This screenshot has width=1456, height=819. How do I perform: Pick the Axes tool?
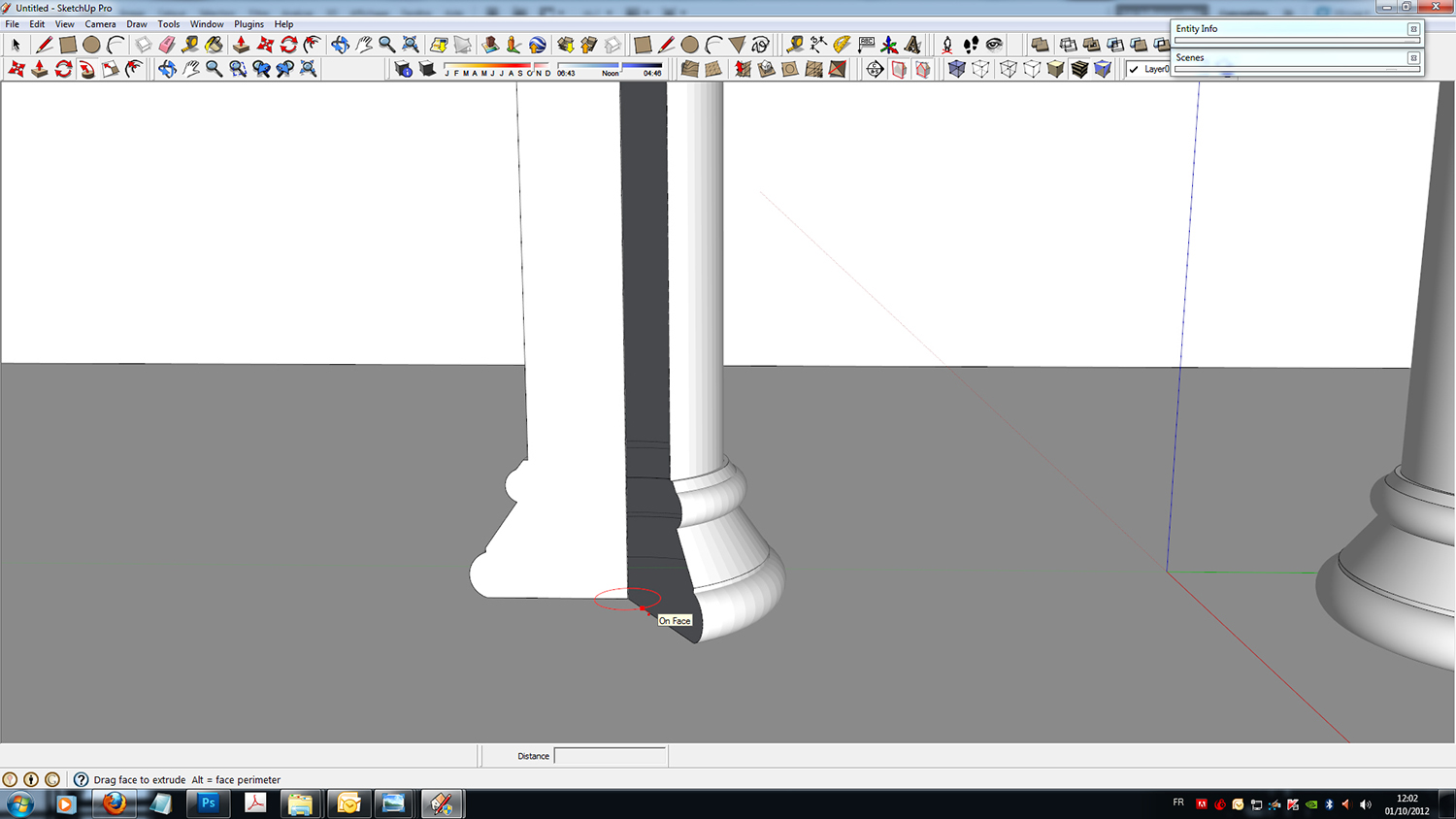(889, 45)
